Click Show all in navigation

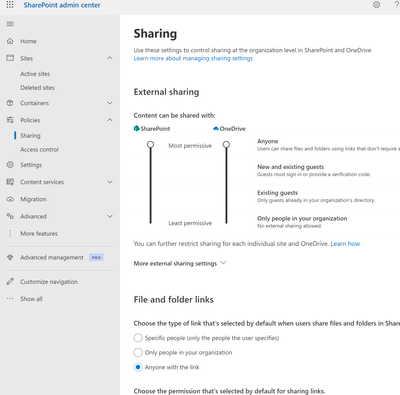(x=31, y=299)
